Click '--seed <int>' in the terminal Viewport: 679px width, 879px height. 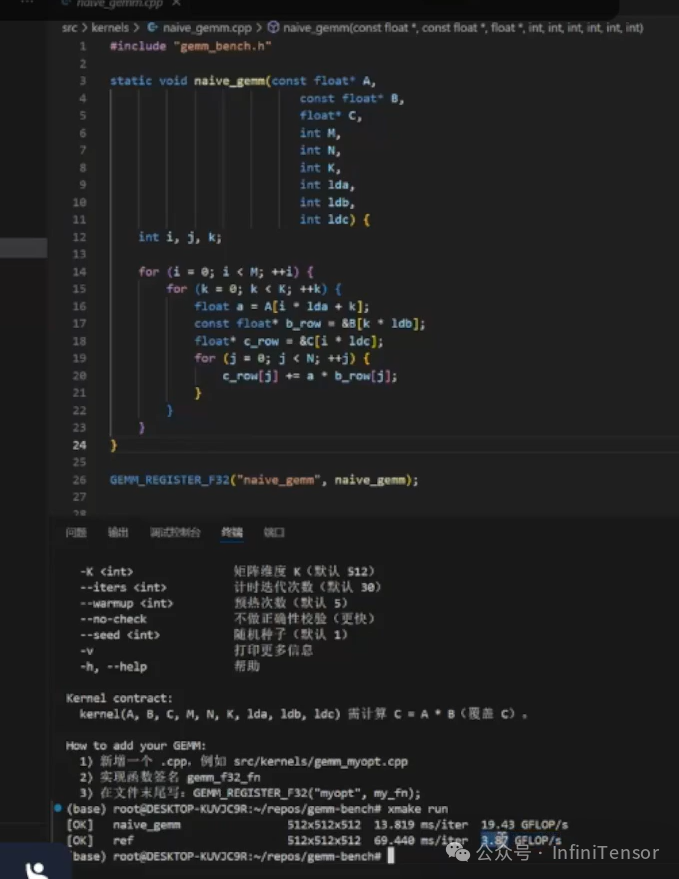[120, 635]
